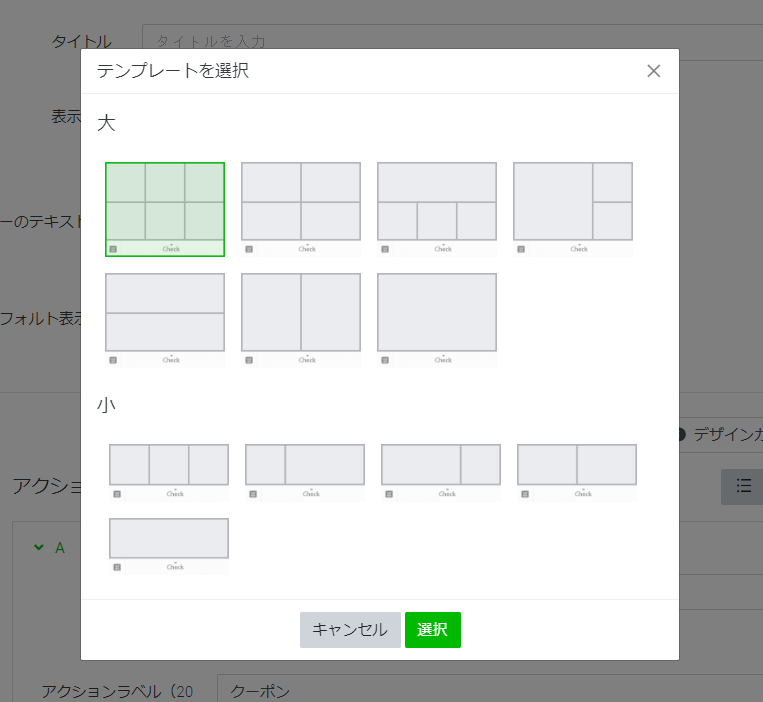Choose small template with two equal halves

coord(577,471)
